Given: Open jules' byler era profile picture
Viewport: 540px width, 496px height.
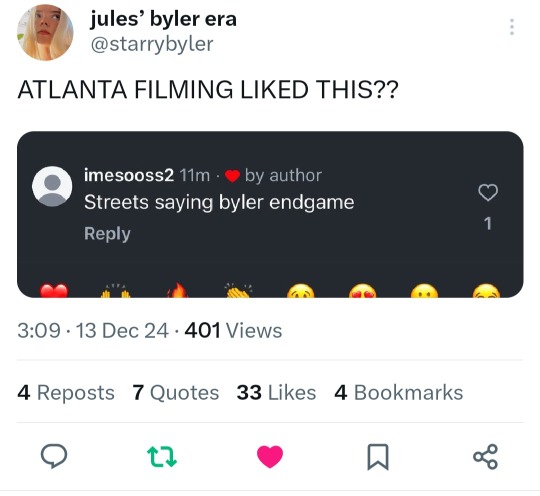Looking at the screenshot, I should coord(45,32).
